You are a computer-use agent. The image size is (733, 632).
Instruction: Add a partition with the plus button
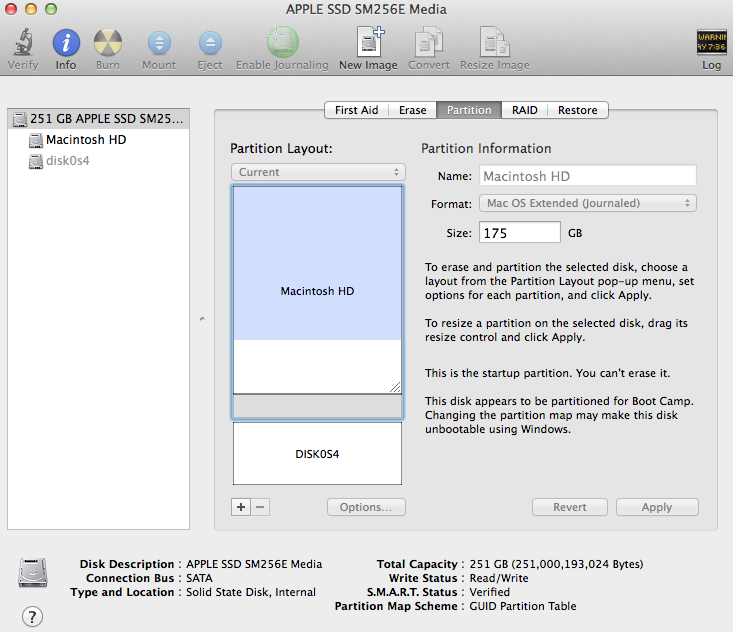pyautogui.click(x=241, y=507)
